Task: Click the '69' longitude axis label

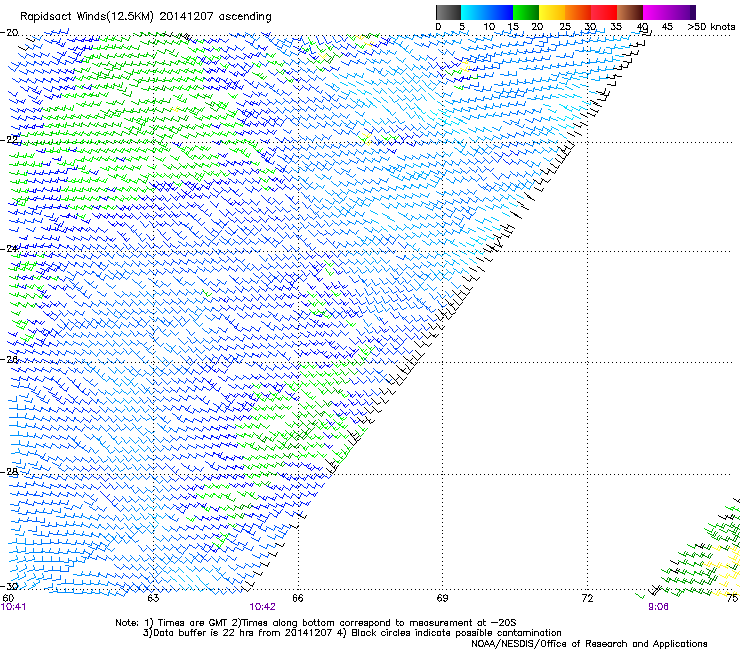Action: point(442,599)
